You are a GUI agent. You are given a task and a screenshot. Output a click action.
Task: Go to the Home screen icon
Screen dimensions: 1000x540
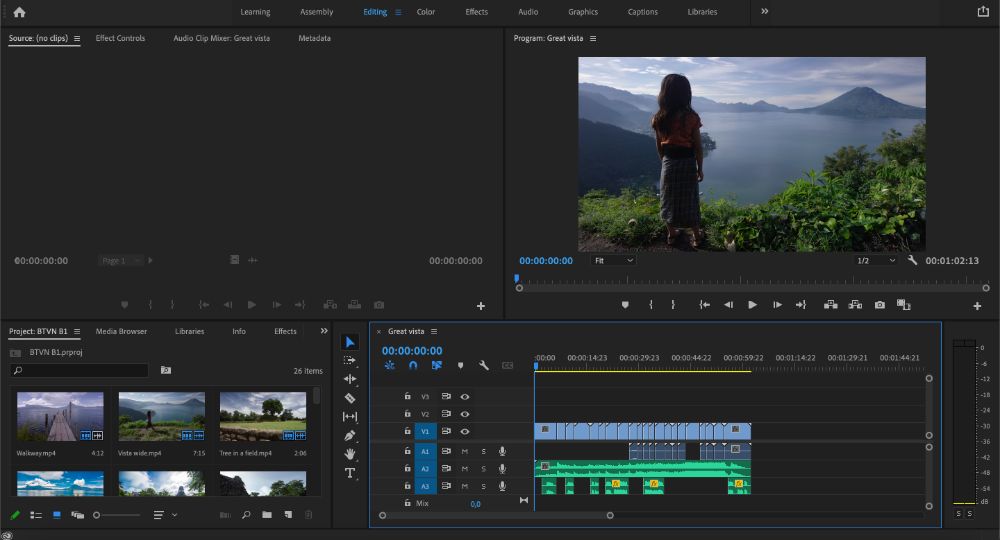pos(19,12)
